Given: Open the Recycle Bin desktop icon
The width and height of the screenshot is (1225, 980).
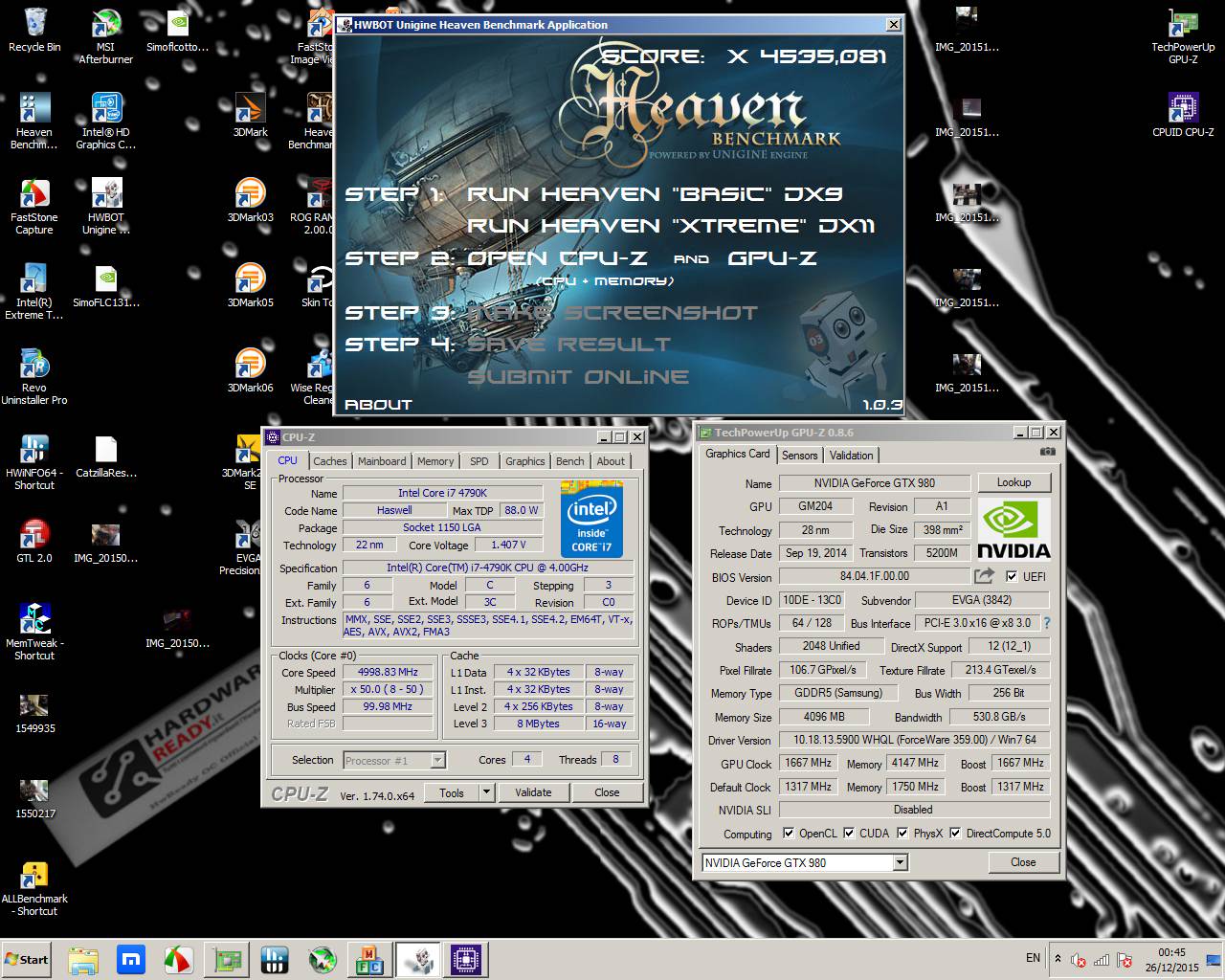Looking at the screenshot, I should pyautogui.click(x=34, y=31).
